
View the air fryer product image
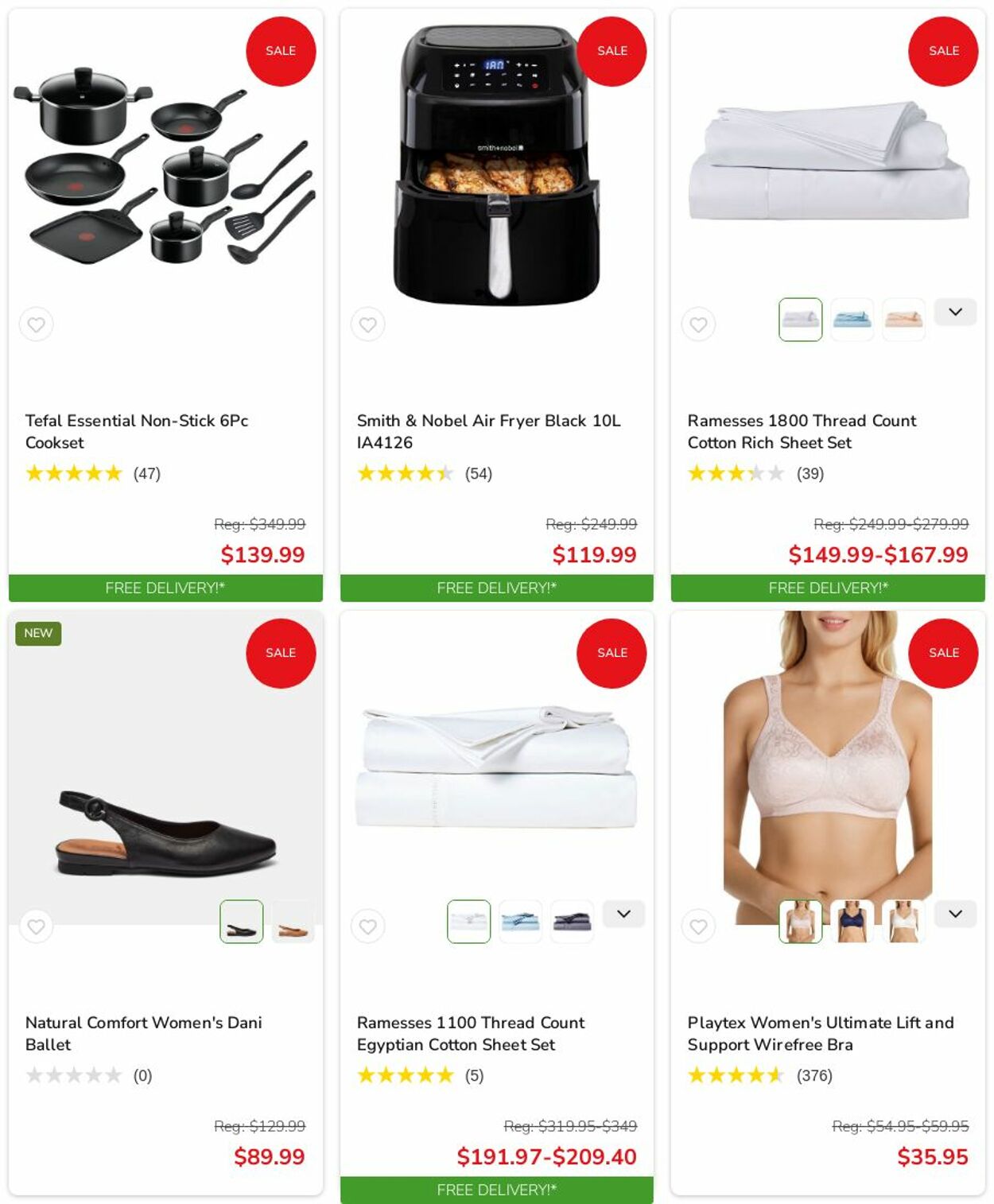[x=496, y=165]
